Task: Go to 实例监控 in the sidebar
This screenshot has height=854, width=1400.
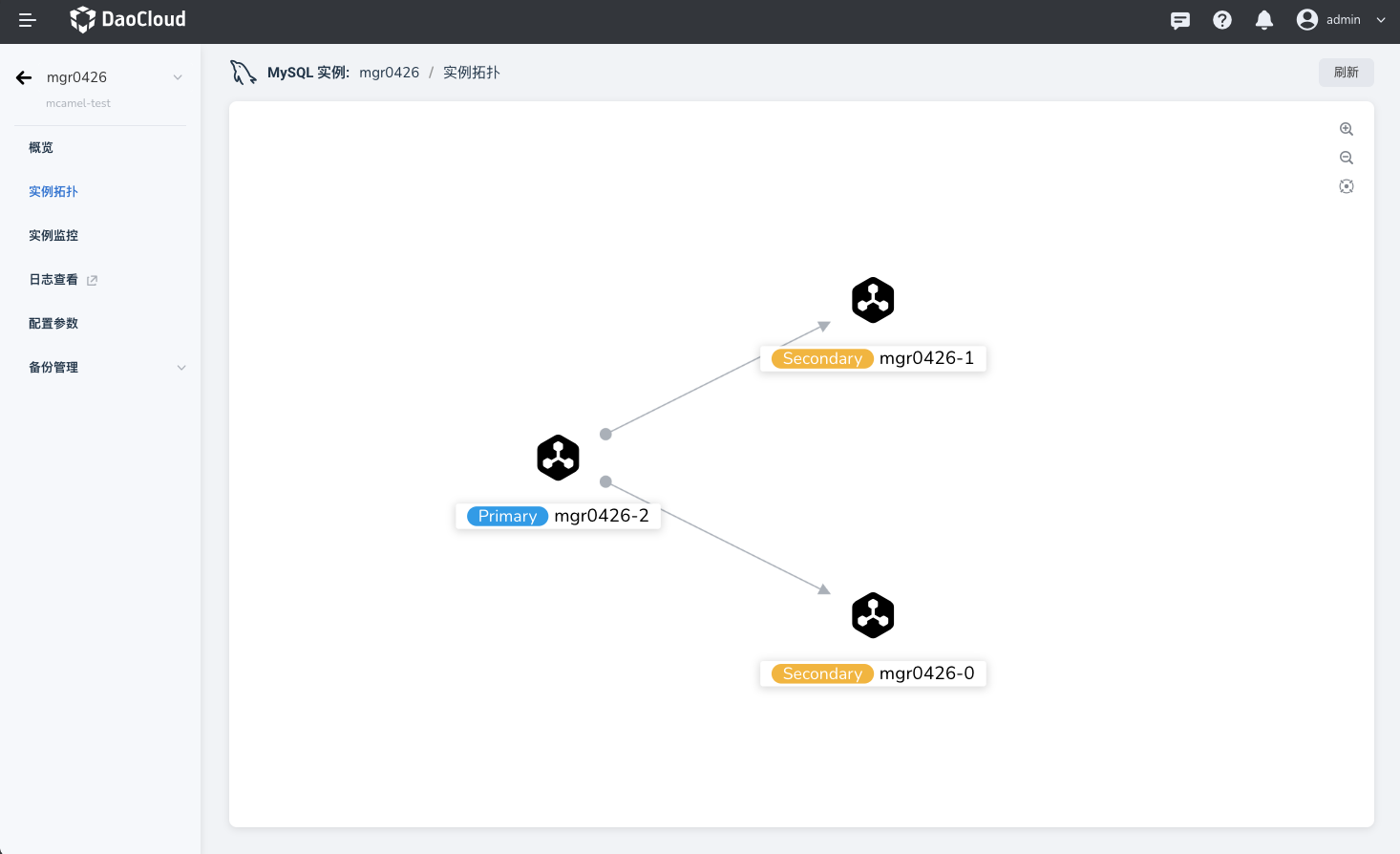Action: click(53, 236)
